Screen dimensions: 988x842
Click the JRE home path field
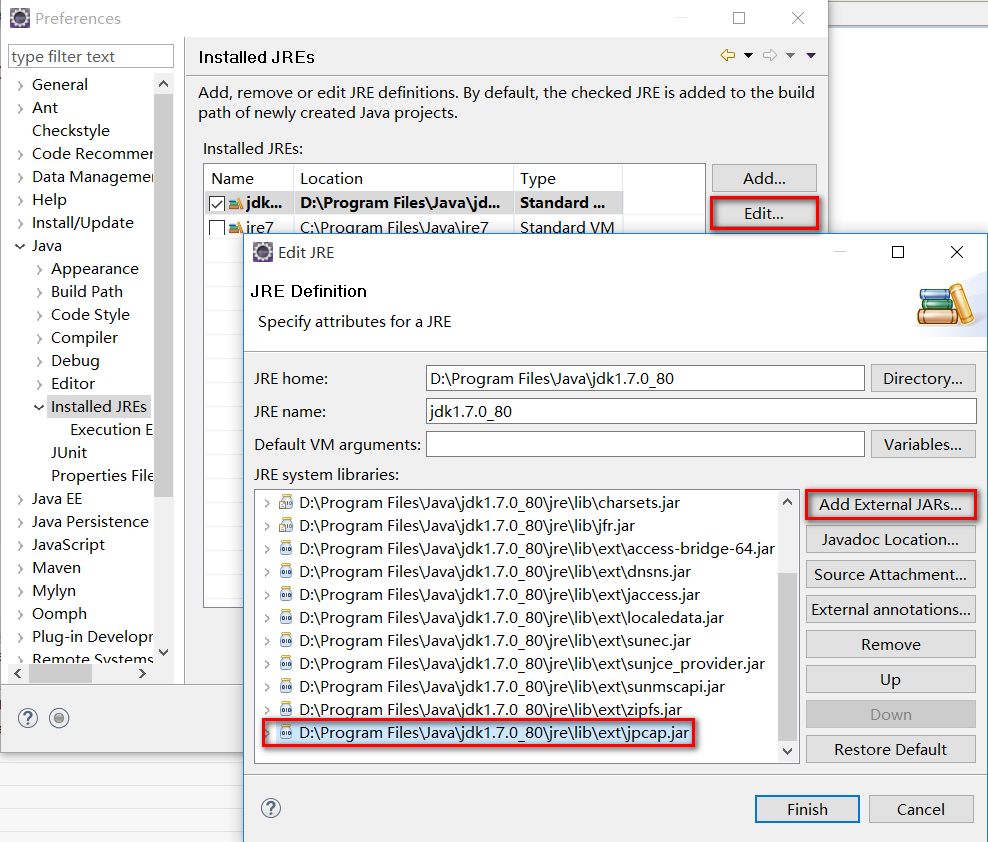(645, 378)
